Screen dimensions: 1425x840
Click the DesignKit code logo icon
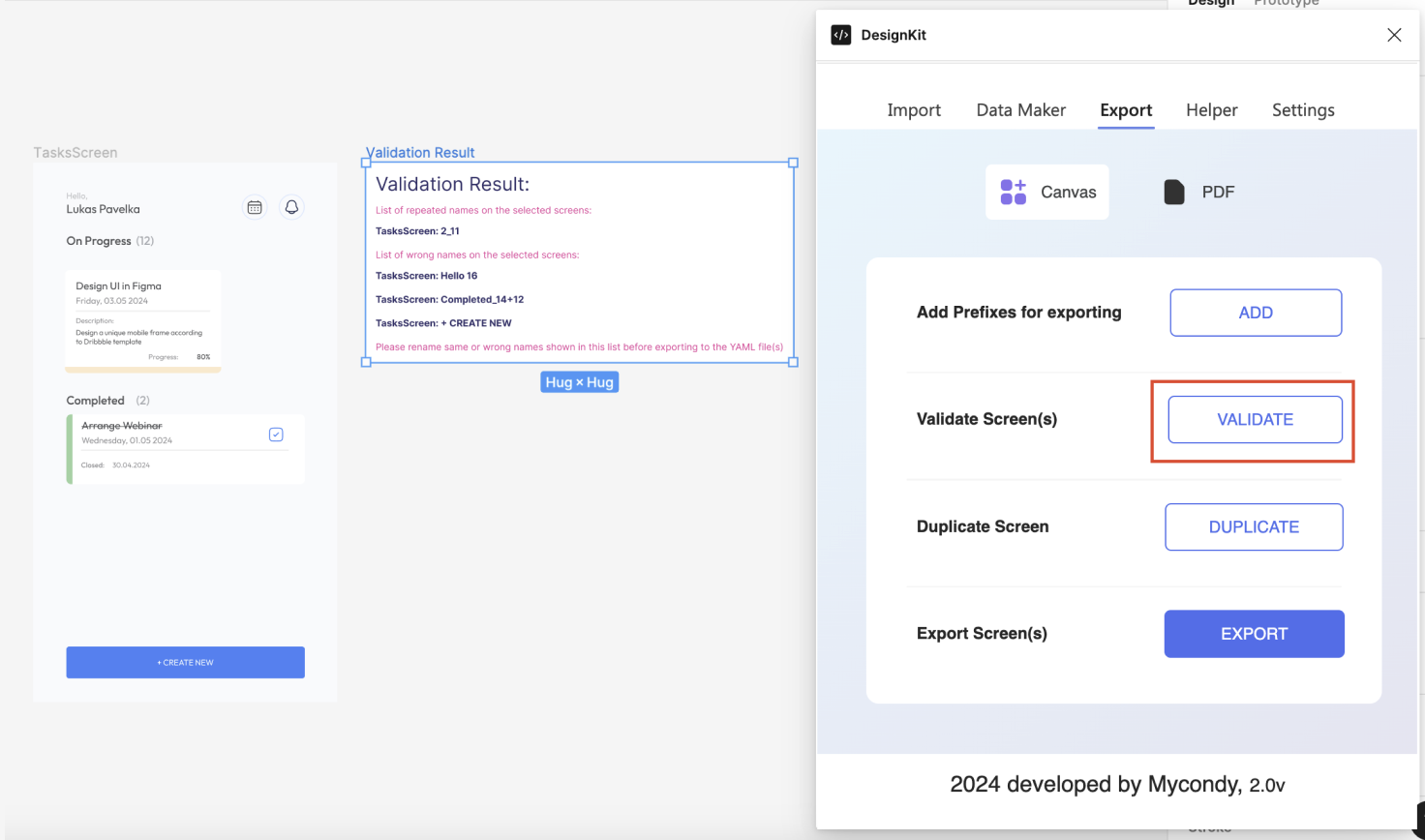(840, 35)
